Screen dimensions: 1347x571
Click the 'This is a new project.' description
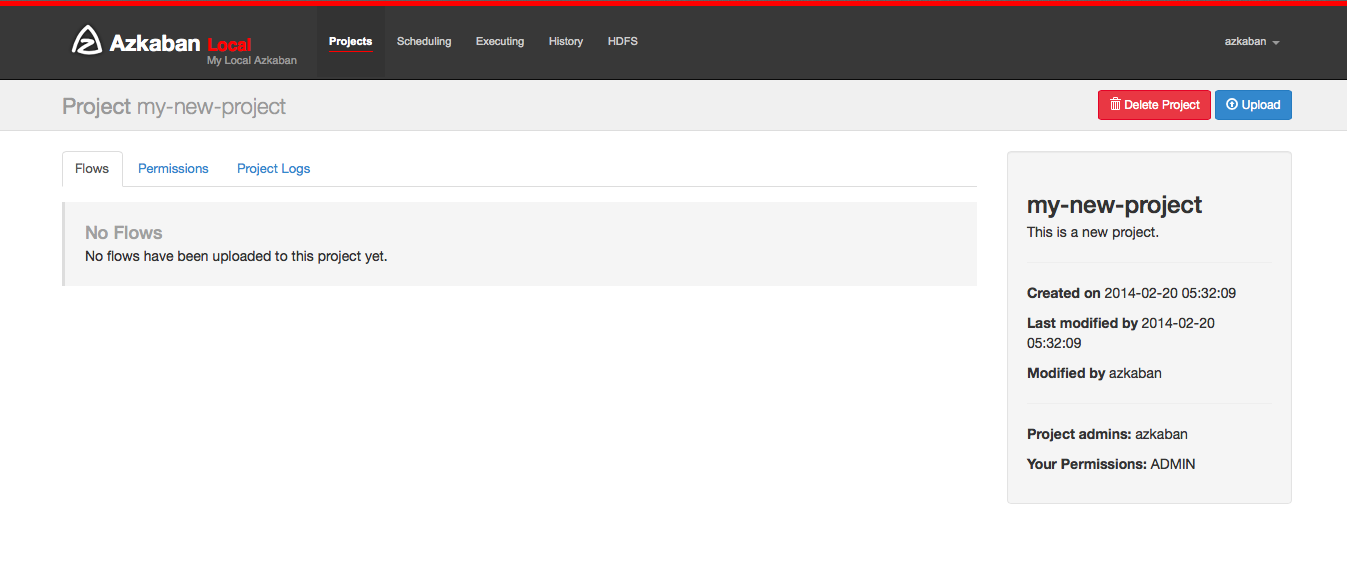[x=1093, y=232]
